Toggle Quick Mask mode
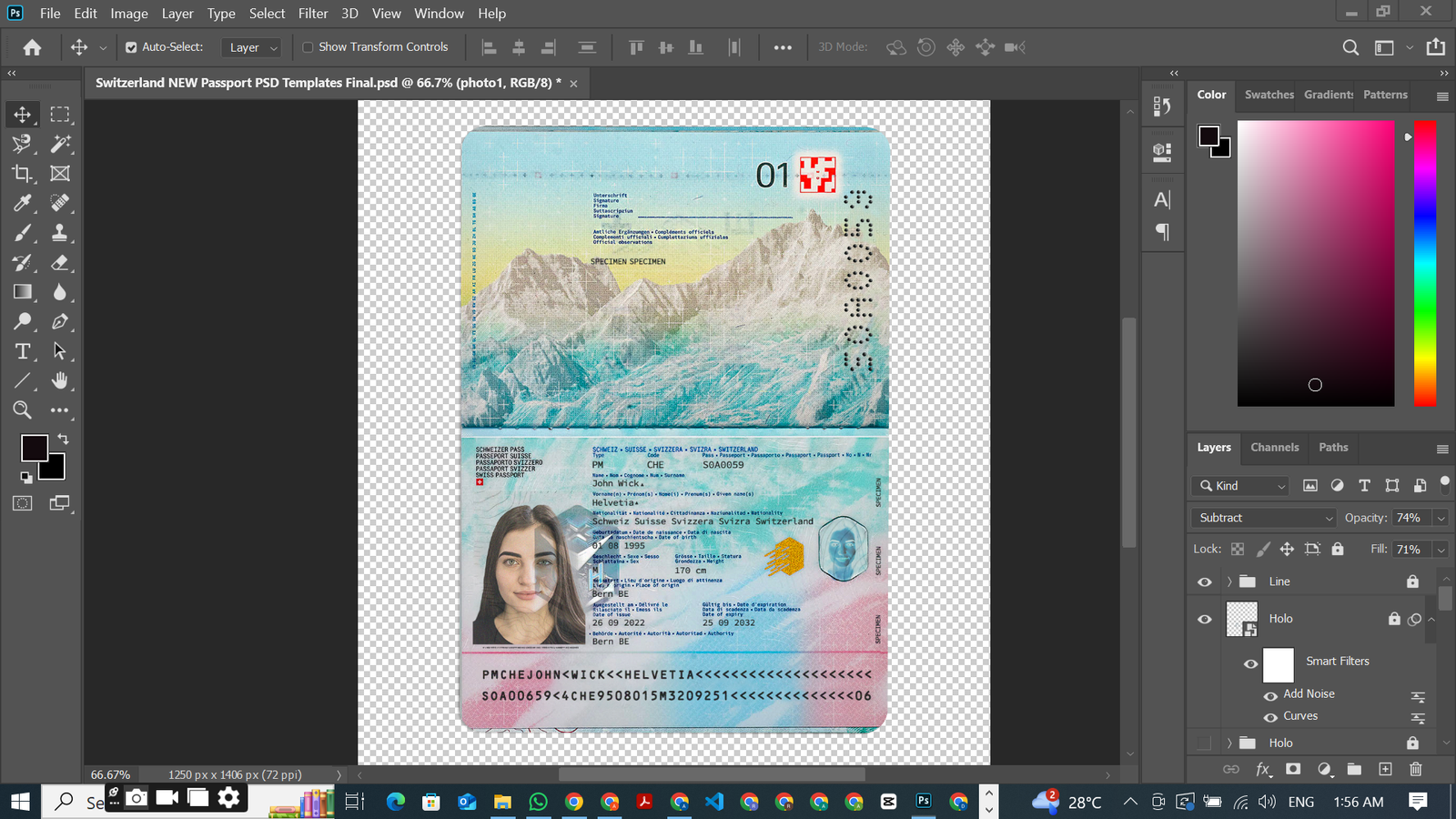 (x=22, y=503)
